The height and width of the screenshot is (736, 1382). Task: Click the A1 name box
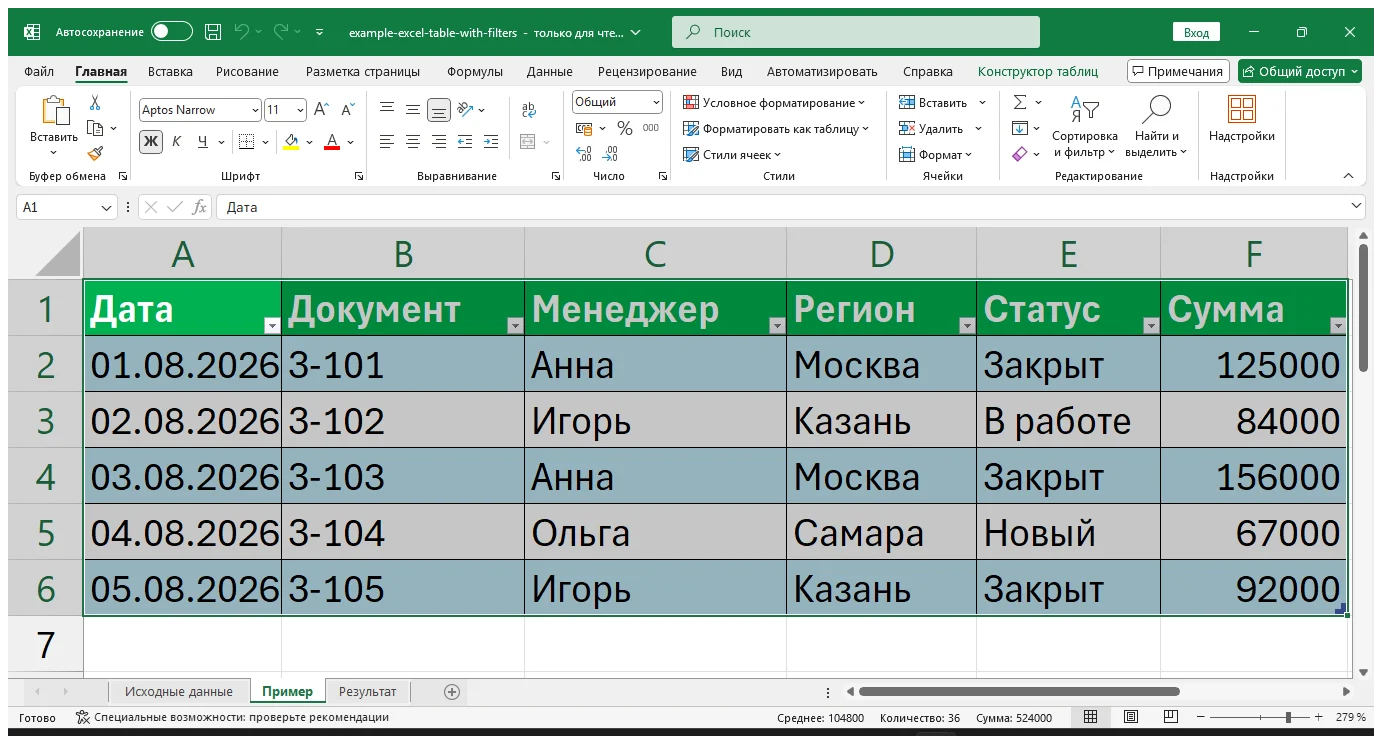pyautogui.click(x=67, y=207)
